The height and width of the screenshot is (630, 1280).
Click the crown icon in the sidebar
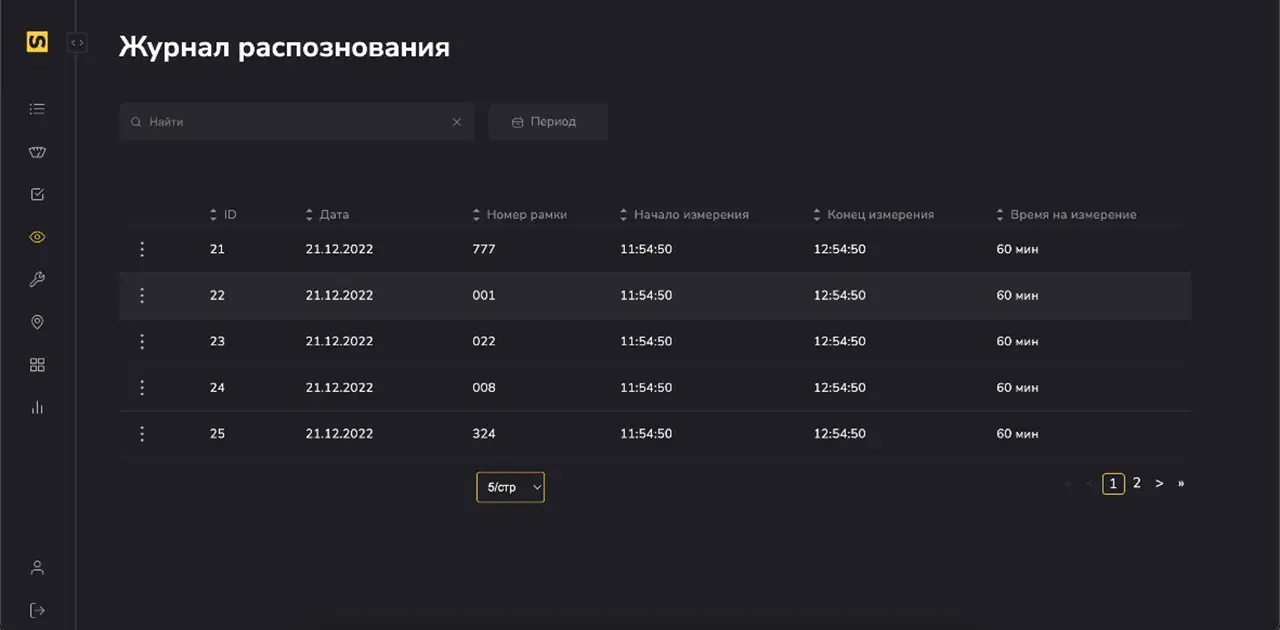[x=37, y=151]
